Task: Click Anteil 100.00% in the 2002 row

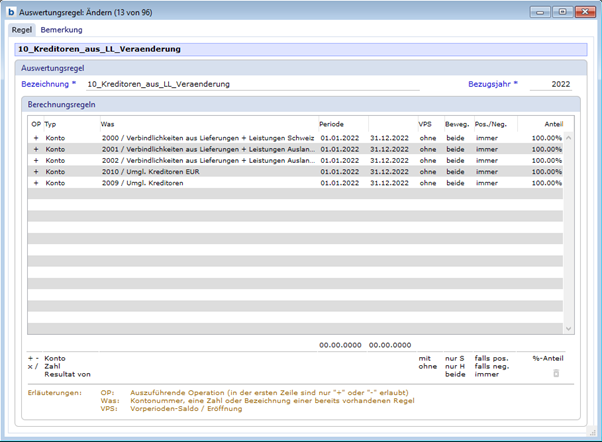Action: pos(546,160)
